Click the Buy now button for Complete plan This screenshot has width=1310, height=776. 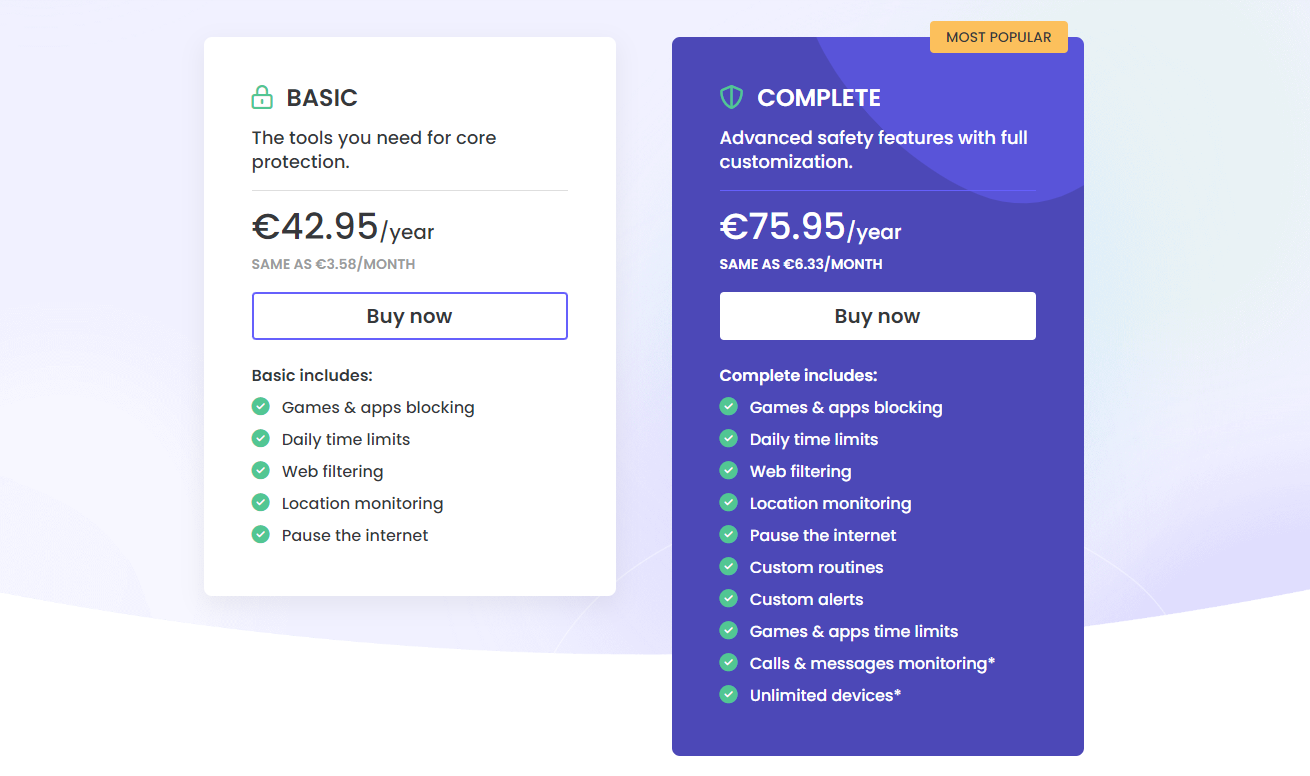click(x=877, y=316)
